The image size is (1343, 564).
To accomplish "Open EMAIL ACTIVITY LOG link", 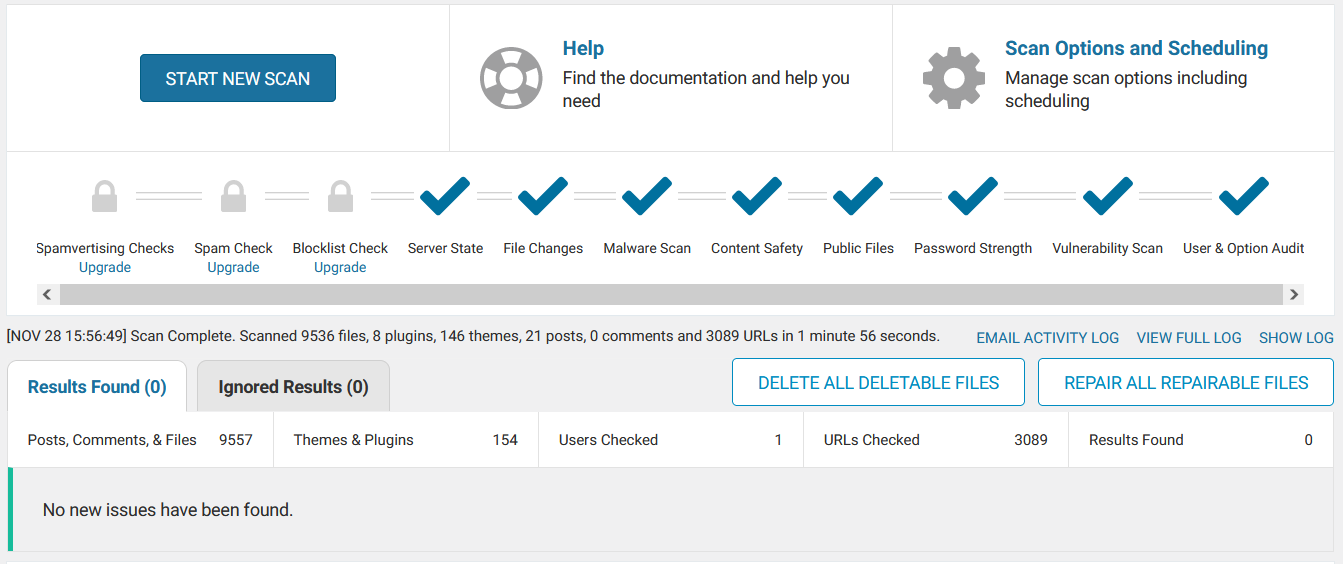I will point(1048,338).
